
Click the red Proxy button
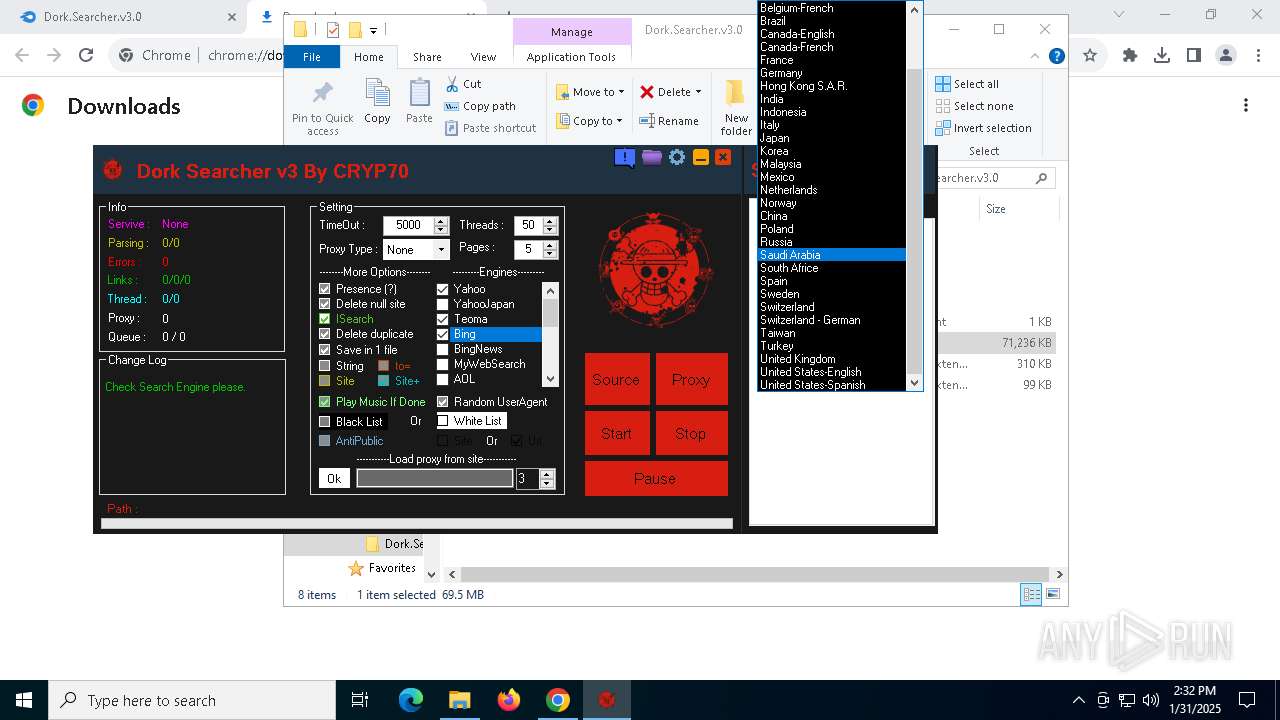click(x=691, y=380)
